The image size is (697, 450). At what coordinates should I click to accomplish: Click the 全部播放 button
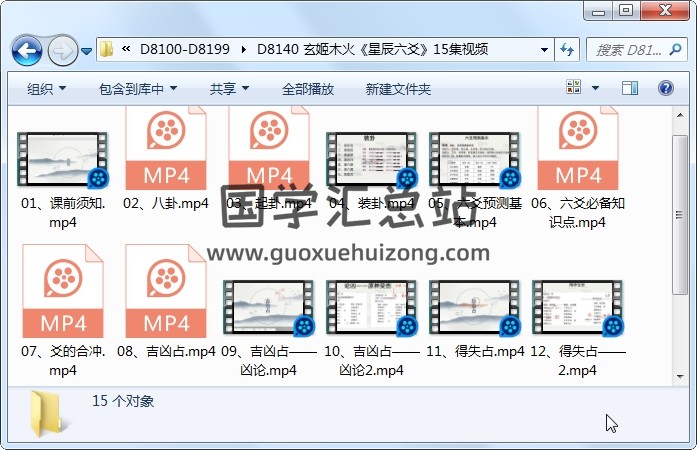tap(308, 89)
